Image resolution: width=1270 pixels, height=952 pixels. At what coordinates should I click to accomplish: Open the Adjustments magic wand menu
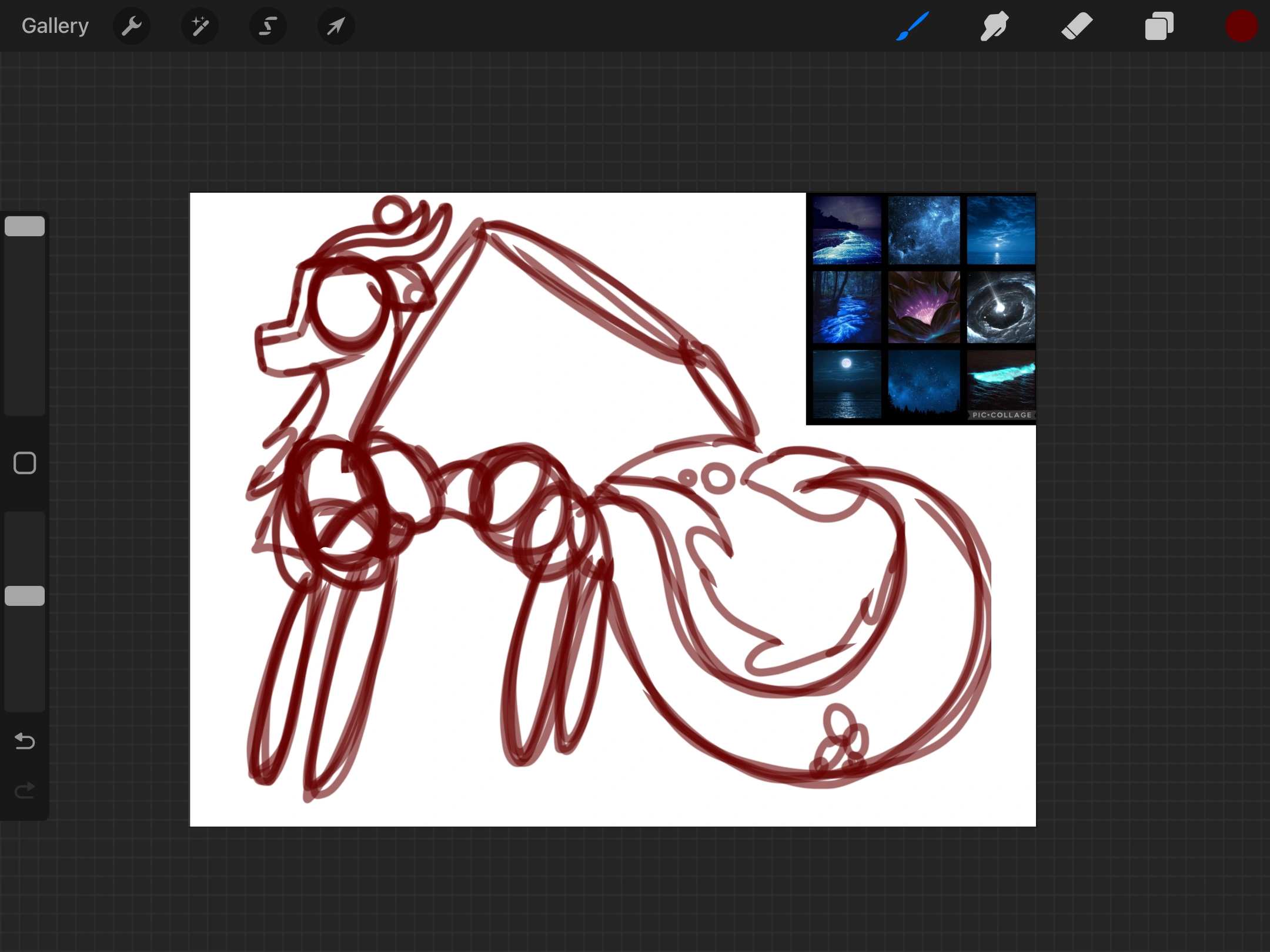tap(200, 26)
